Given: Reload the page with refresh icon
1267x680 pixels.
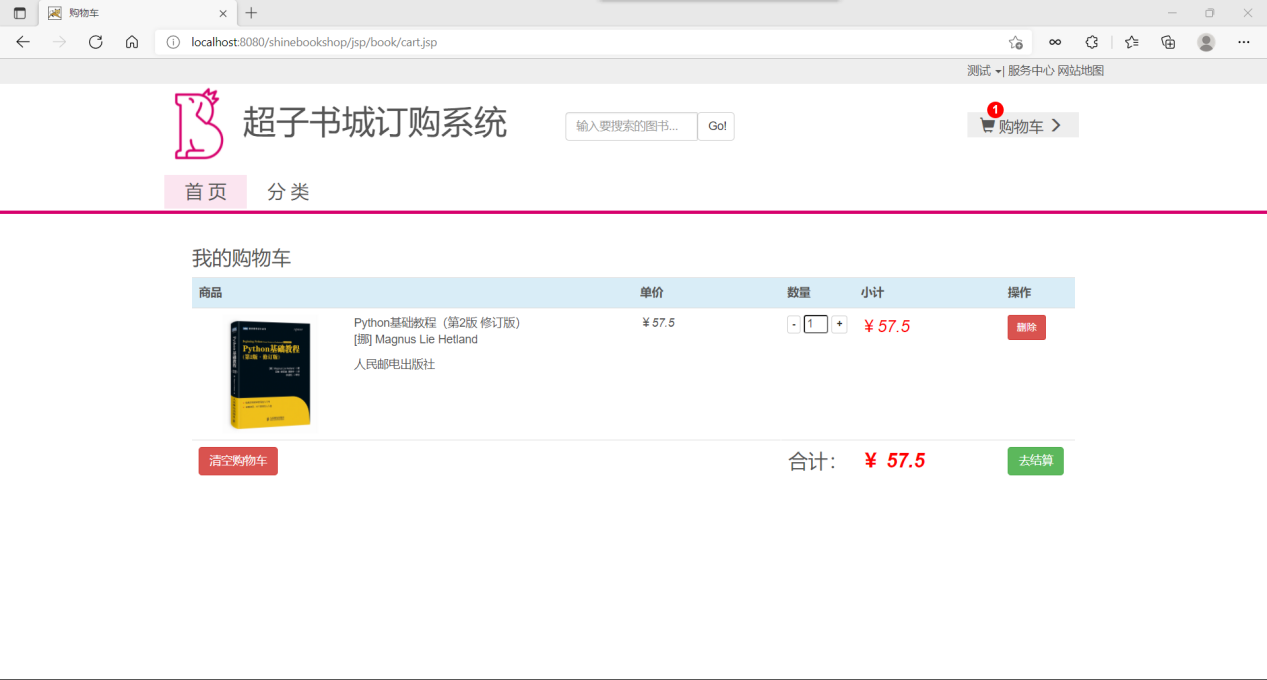Looking at the screenshot, I should pos(96,42).
